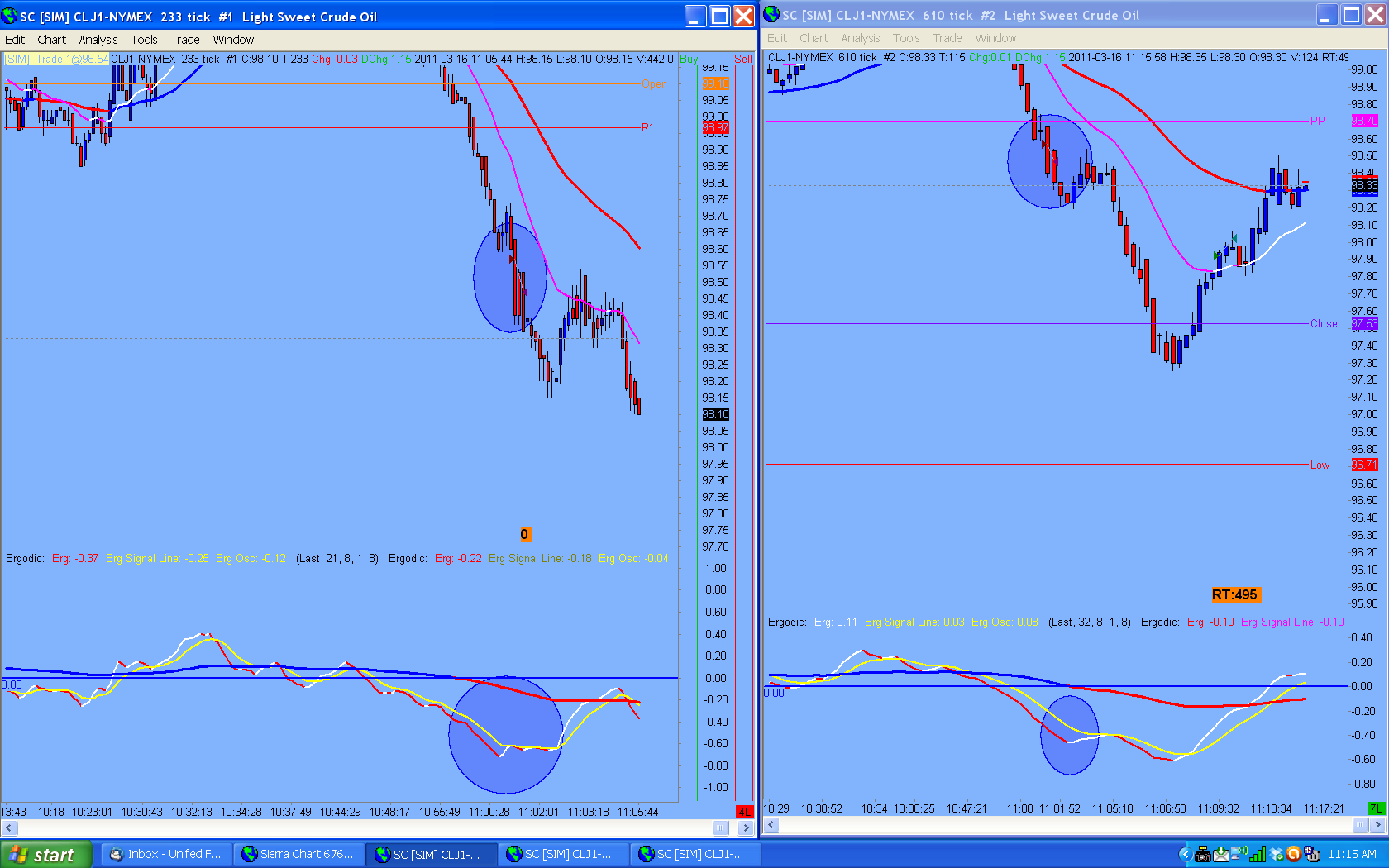The width and height of the screenshot is (1389, 868).
Task: Click the red Low line label
Action: (1320, 465)
